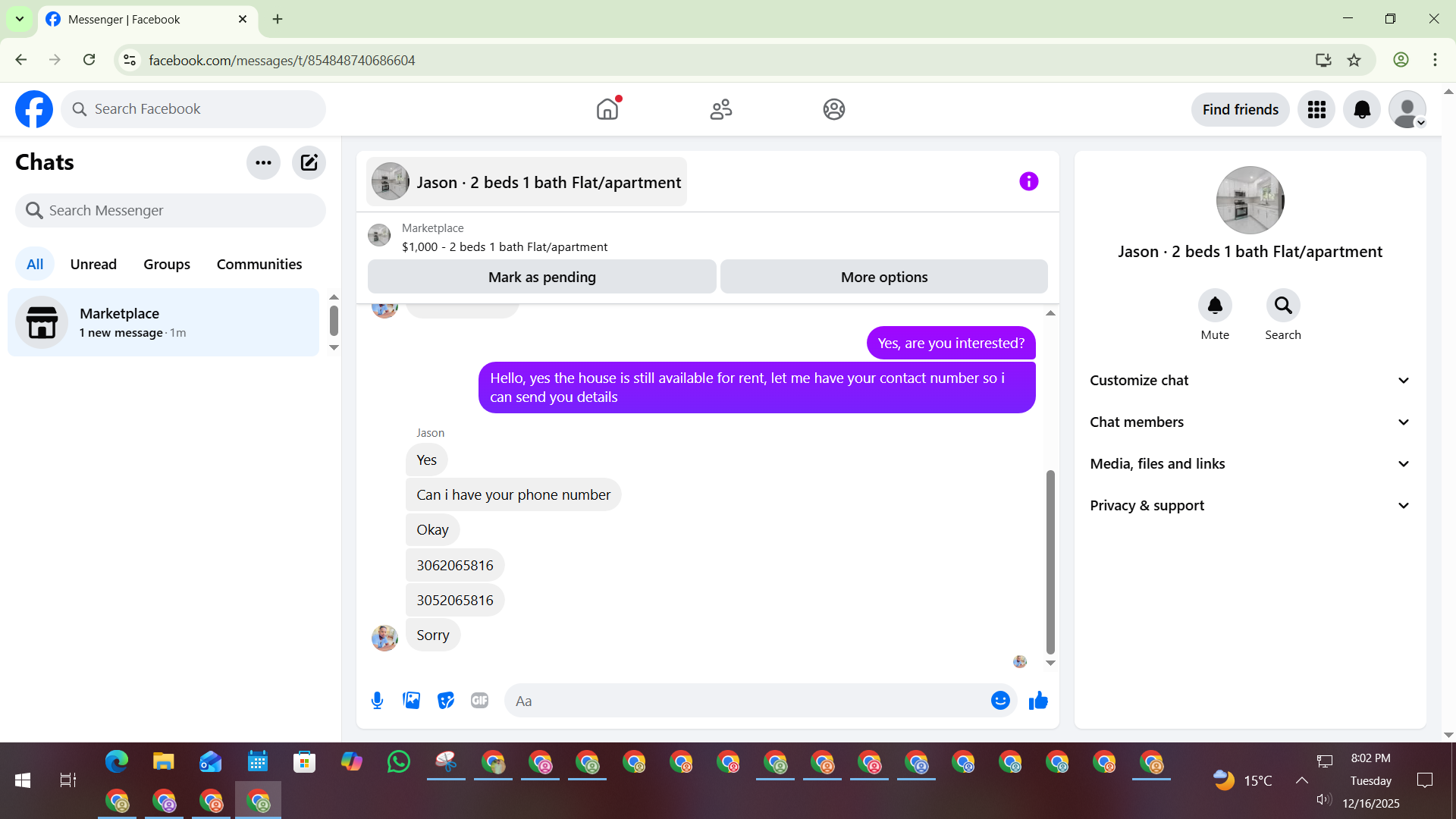The height and width of the screenshot is (819, 1456).
Task: Open the Friends icon in top navigation
Action: coord(721,109)
